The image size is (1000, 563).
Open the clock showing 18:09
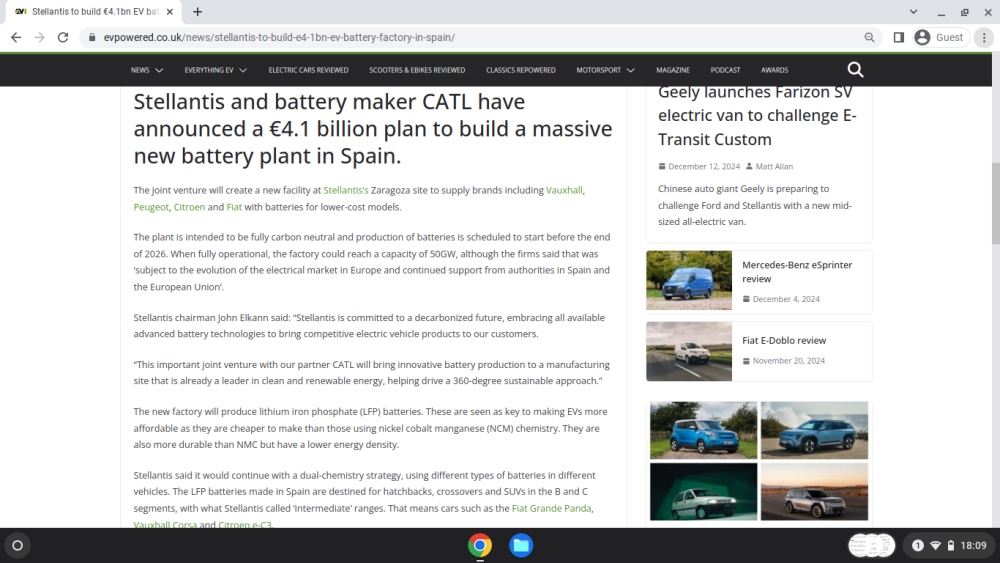pyautogui.click(x=973, y=545)
